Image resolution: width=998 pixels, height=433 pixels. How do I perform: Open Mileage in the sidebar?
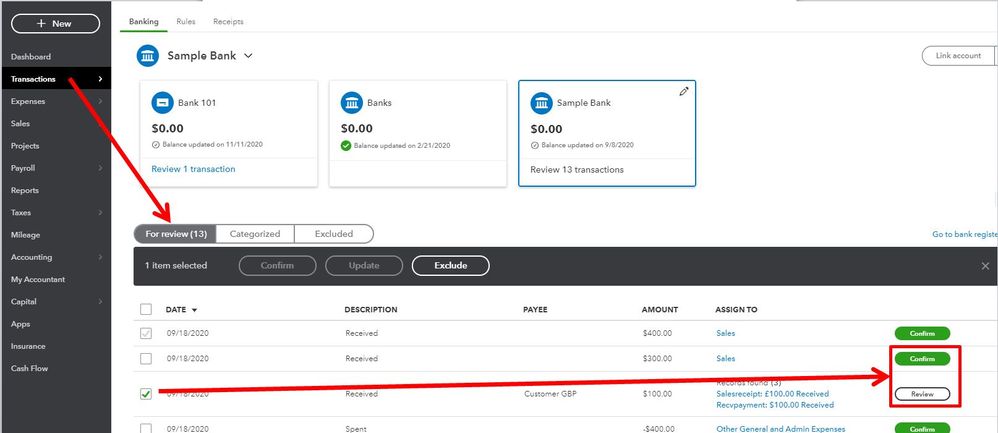(25, 235)
